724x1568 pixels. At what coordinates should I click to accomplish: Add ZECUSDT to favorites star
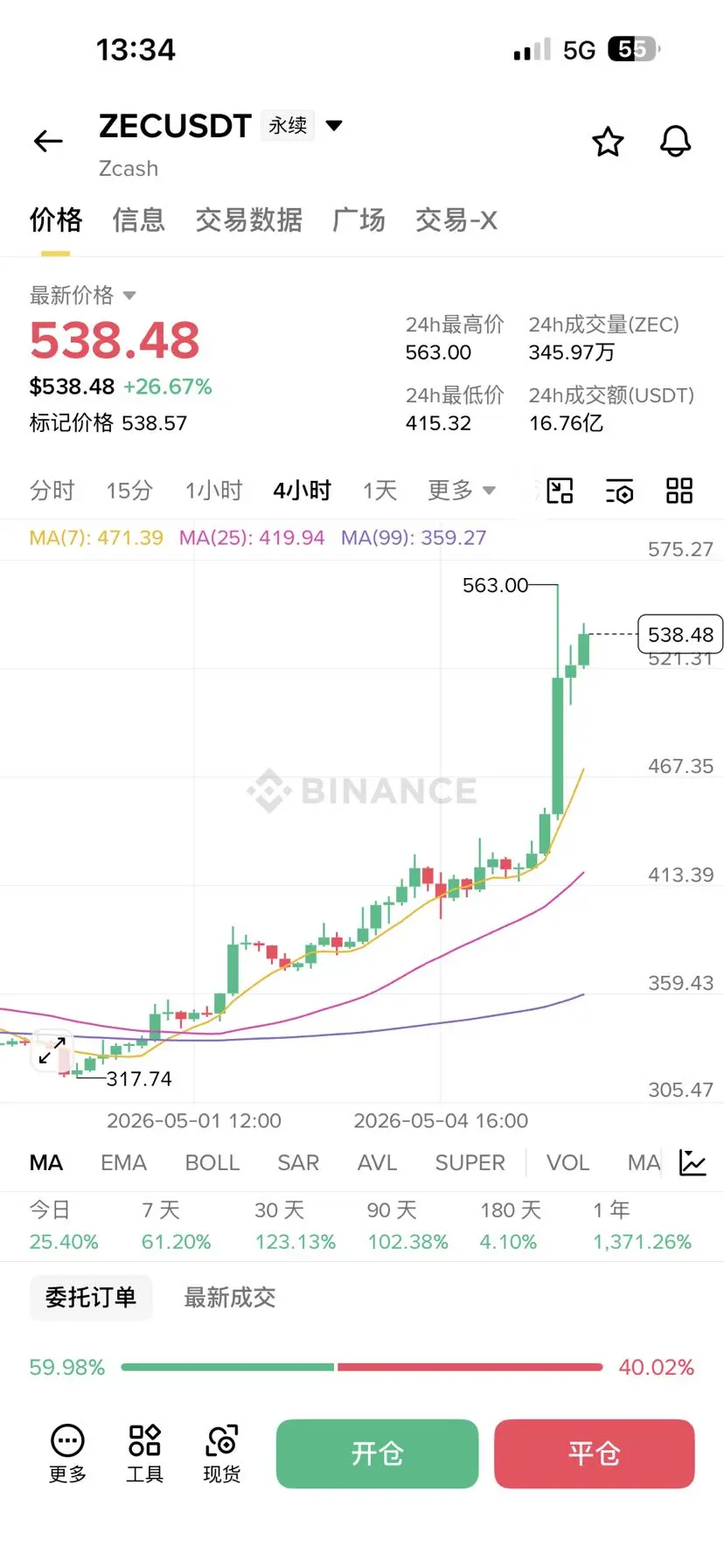tap(608, 142)
